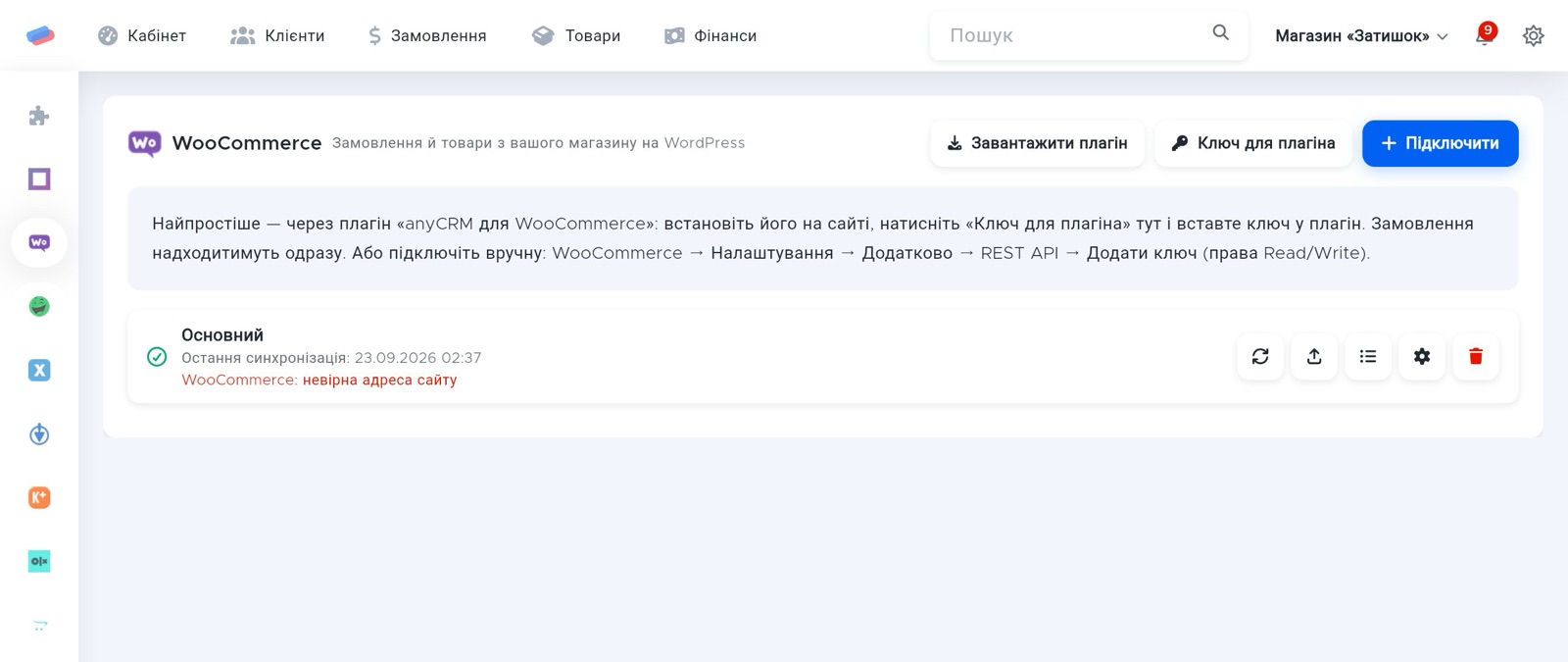Delete the Основний connection with trash icon
1568x662 pixels.
point(1476,357)
